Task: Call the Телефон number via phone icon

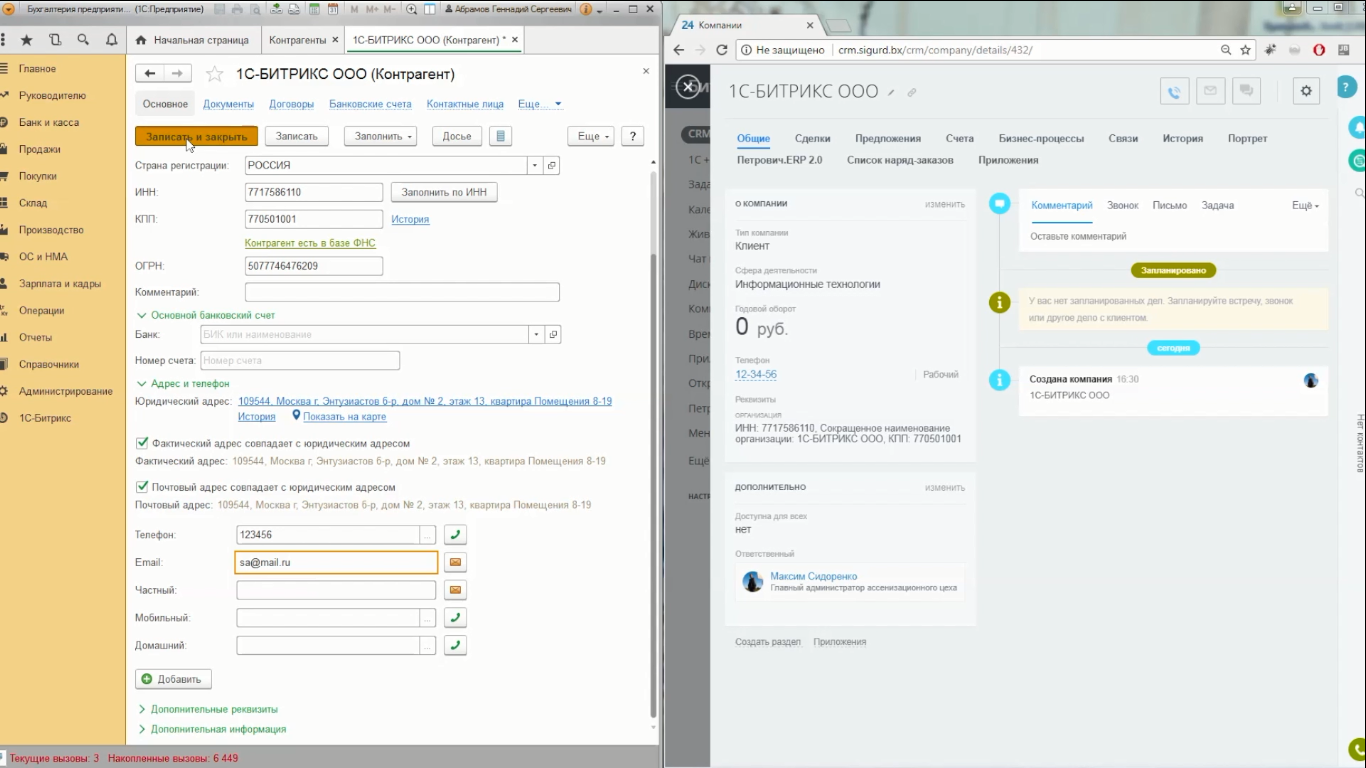Action: pyautogui.click(x=455, y=535)
